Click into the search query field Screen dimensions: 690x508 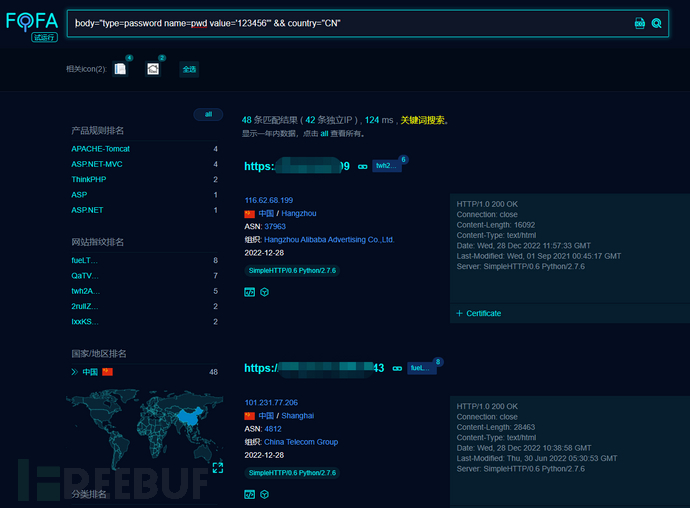coord(340,23)
